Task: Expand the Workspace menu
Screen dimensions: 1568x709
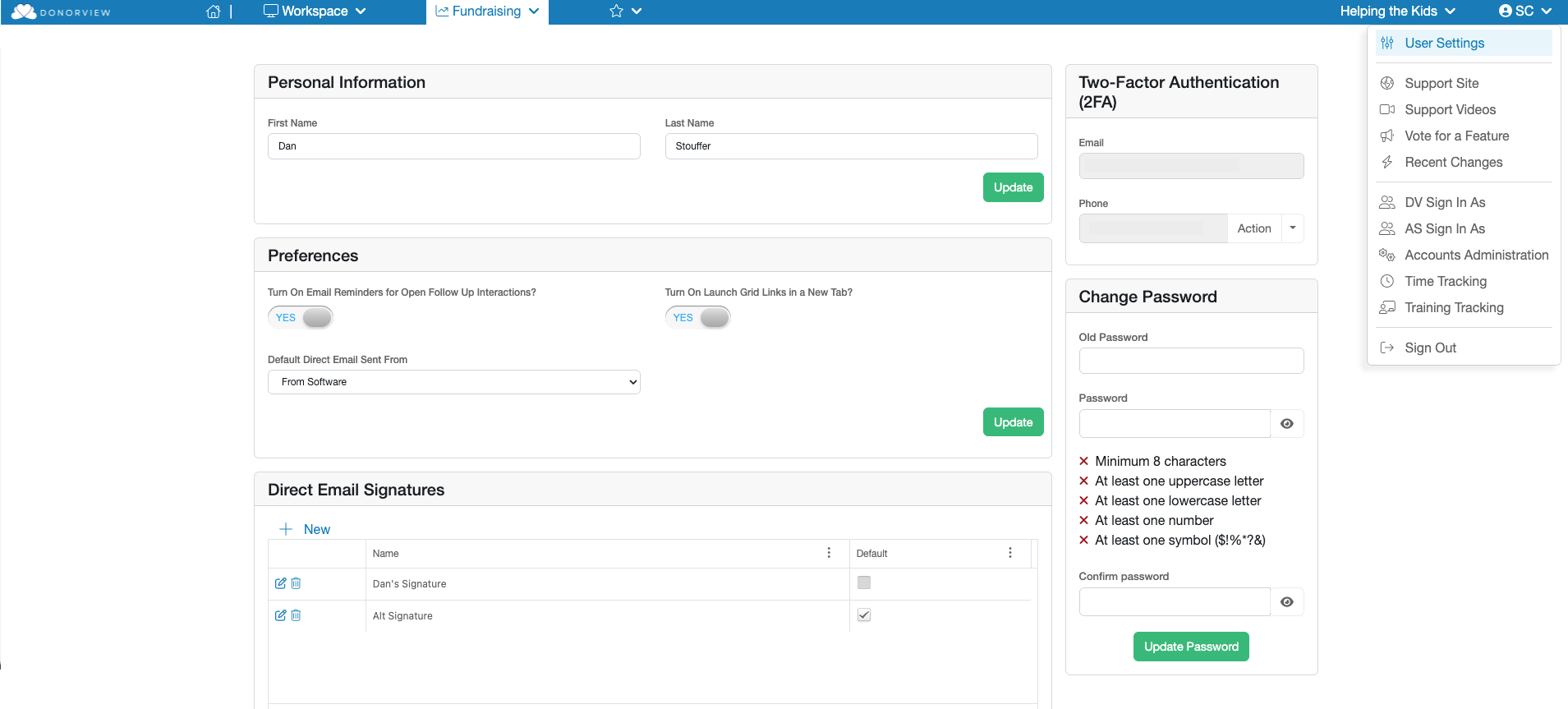Action: (315, 12)
